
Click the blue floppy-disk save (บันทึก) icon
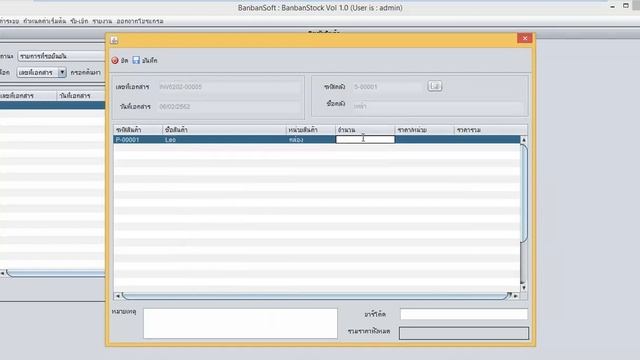point(136,60)
